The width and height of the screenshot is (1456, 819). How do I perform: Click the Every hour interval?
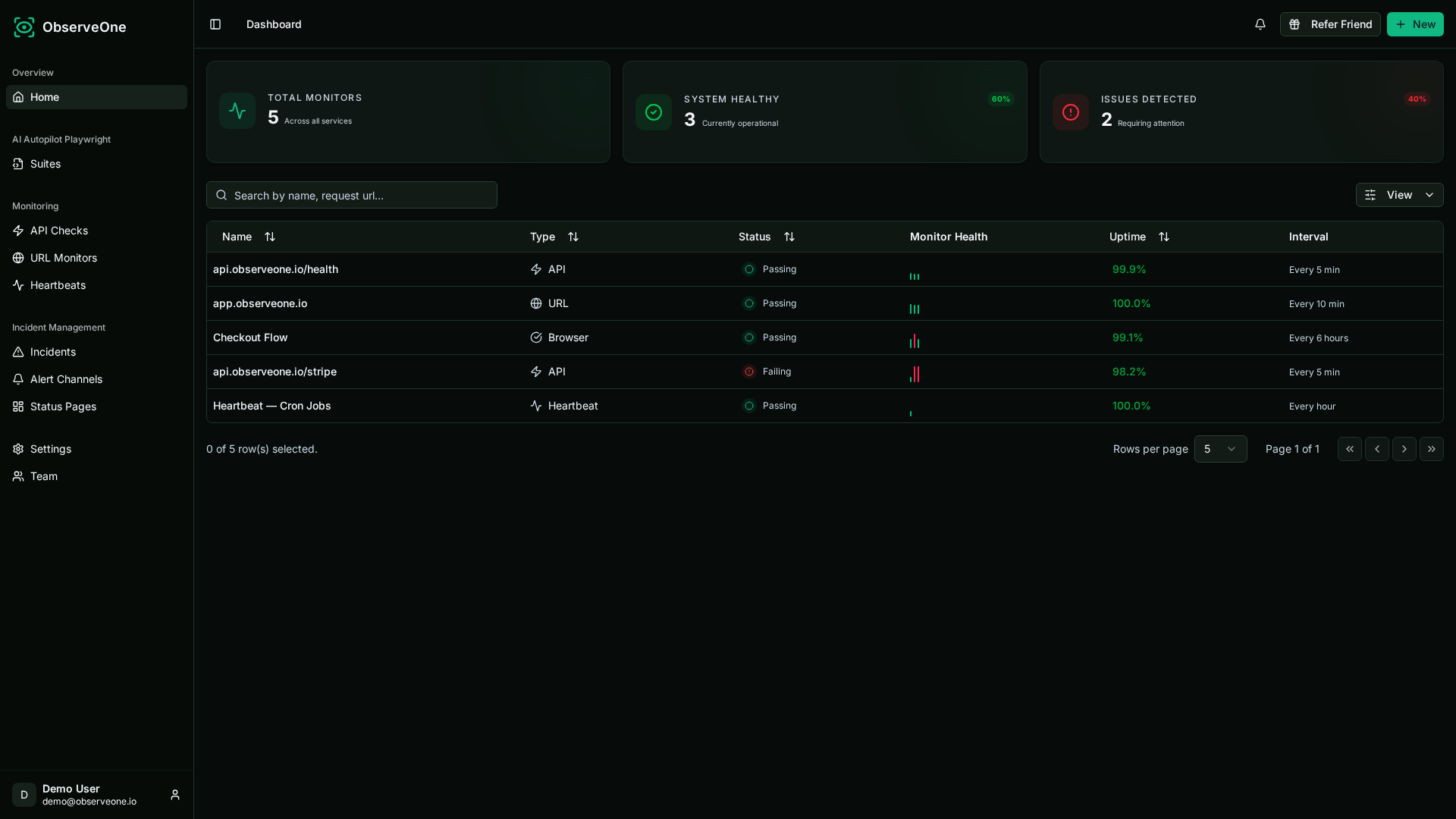click(1313, 406)
